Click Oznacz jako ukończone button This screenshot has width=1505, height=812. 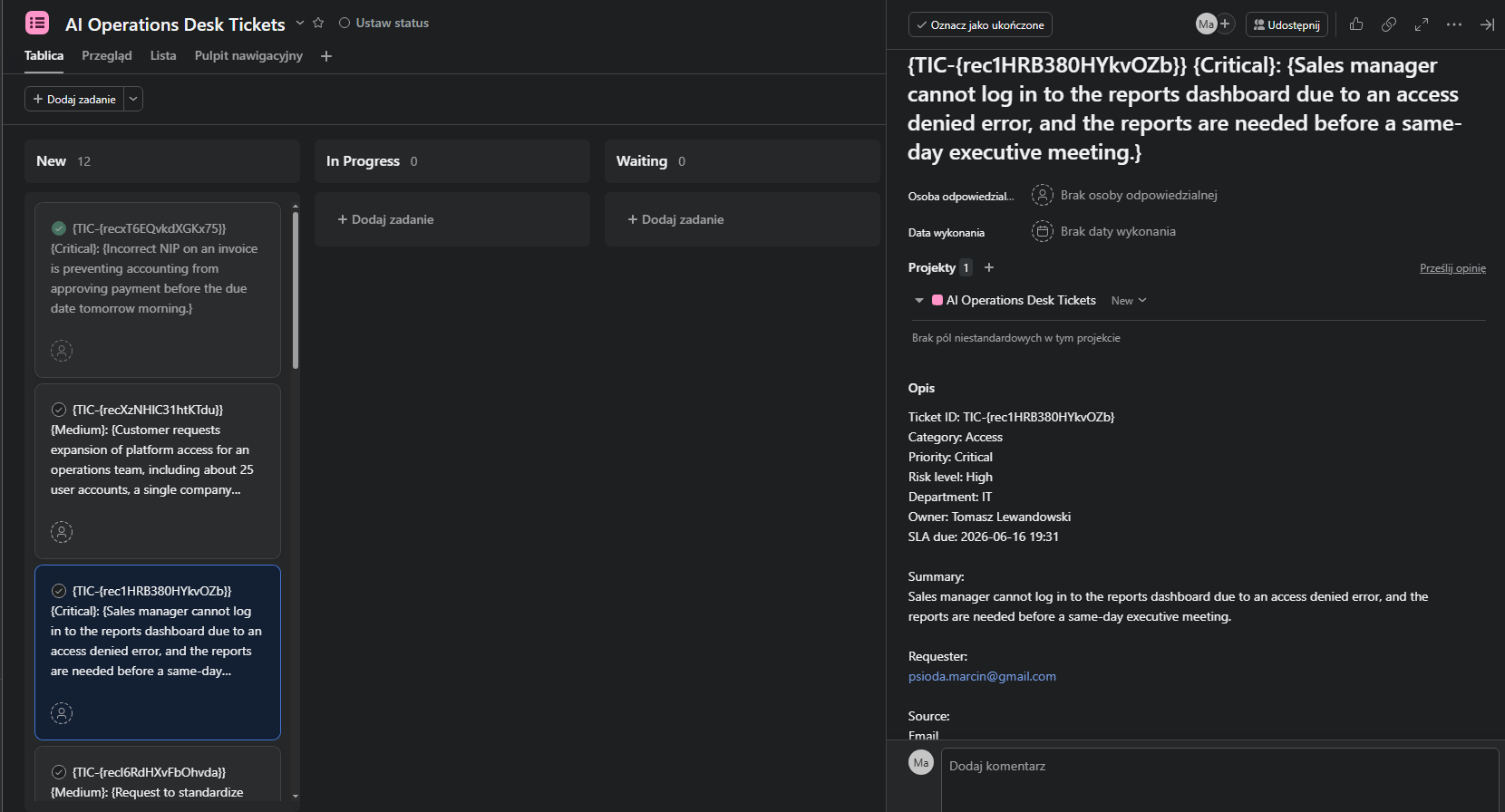pos(980,24)
